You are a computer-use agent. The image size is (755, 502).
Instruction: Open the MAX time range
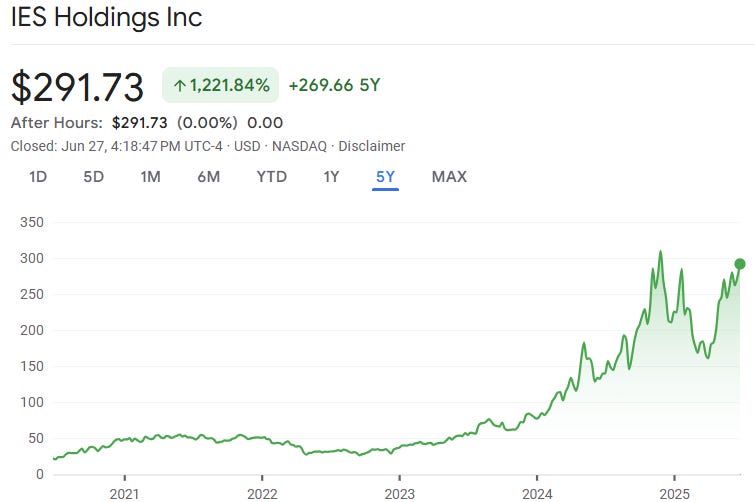point(449,177)
